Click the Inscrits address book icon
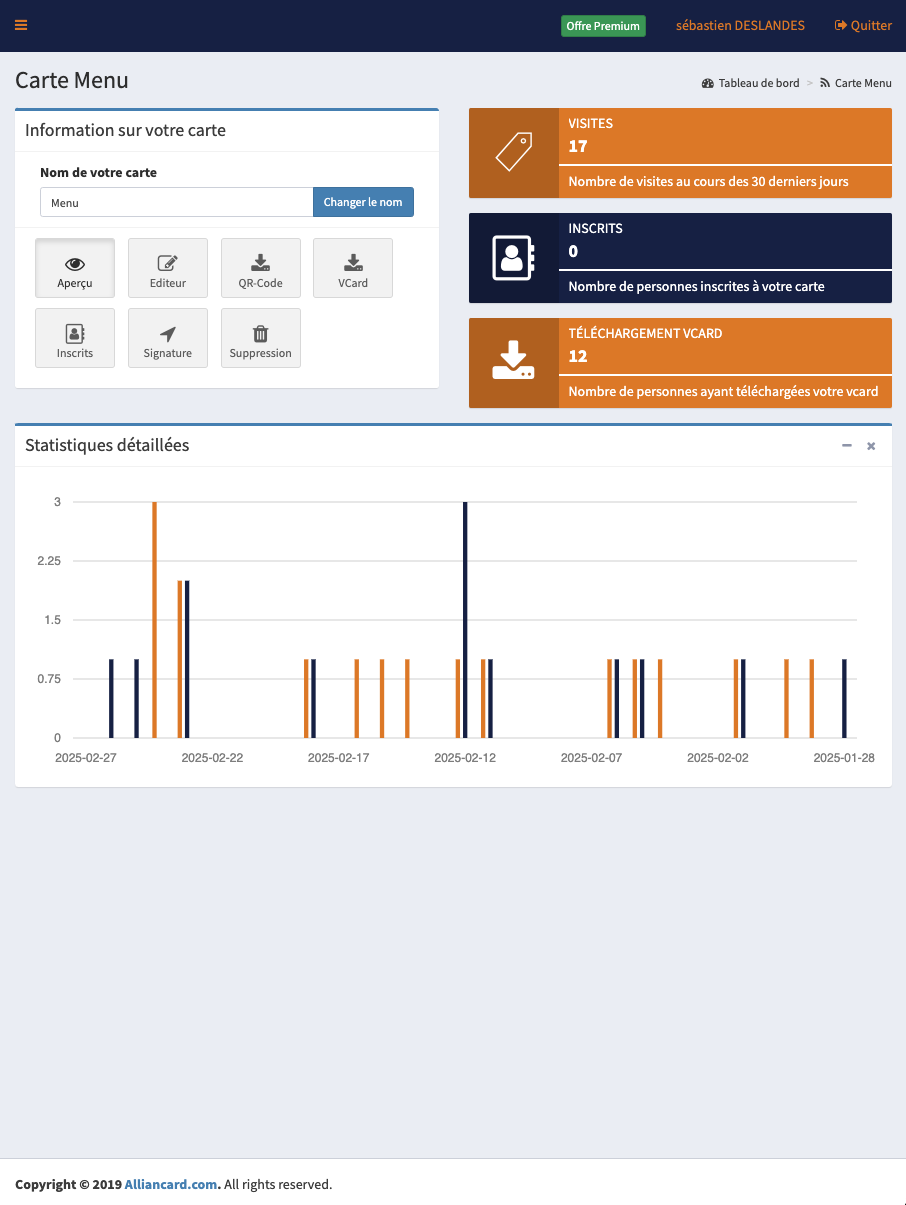This screenshot has height=1205, width=906. coord(514,258)
